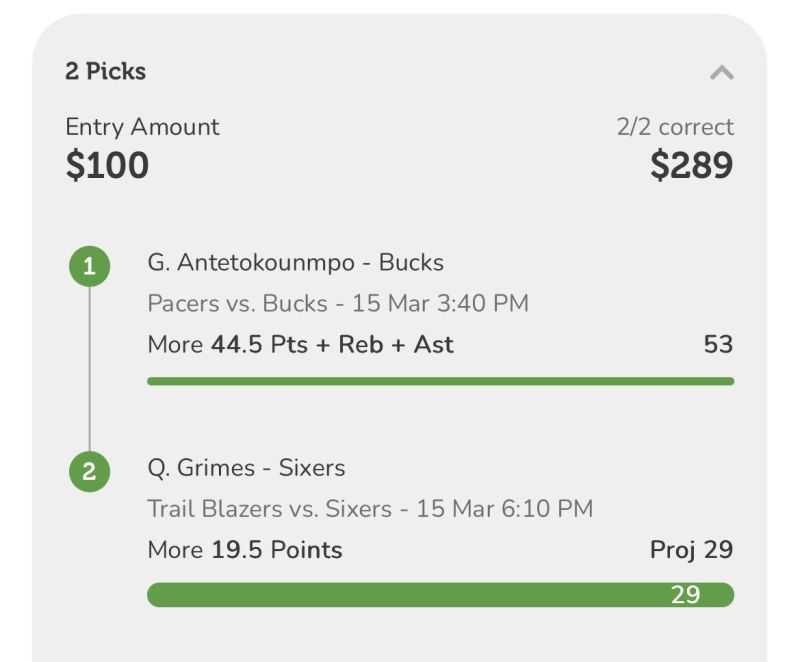
Task: Click the final stat value 53
Action: pos(718,345)
